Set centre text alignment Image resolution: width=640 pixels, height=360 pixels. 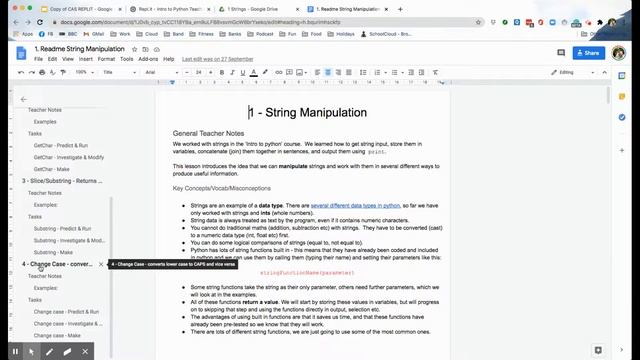click(328, 72)
